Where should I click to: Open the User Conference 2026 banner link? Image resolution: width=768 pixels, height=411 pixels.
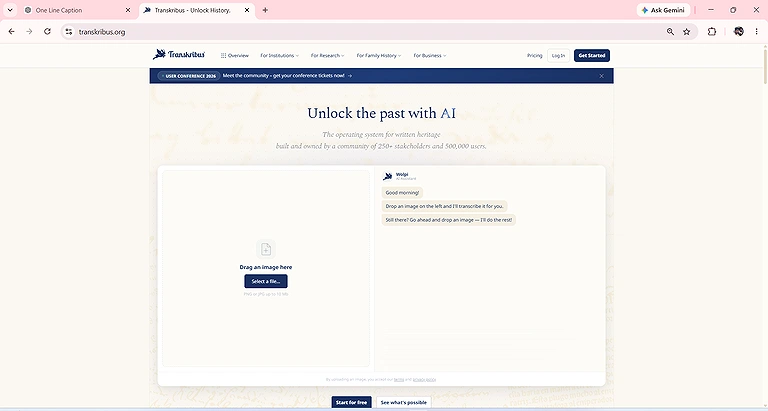pos(255,76)
